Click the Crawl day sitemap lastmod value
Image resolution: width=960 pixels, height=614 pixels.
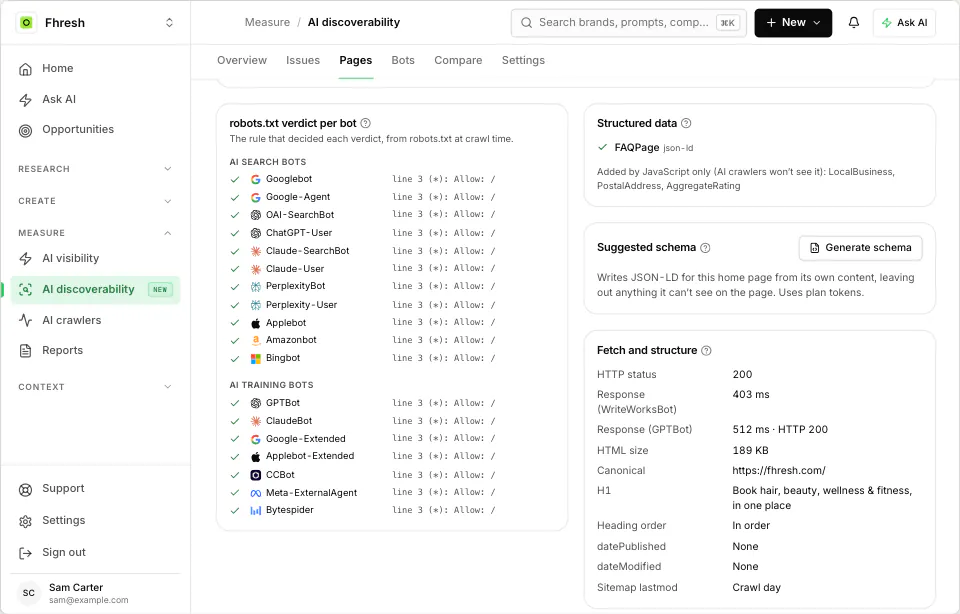tap(756, 587)
